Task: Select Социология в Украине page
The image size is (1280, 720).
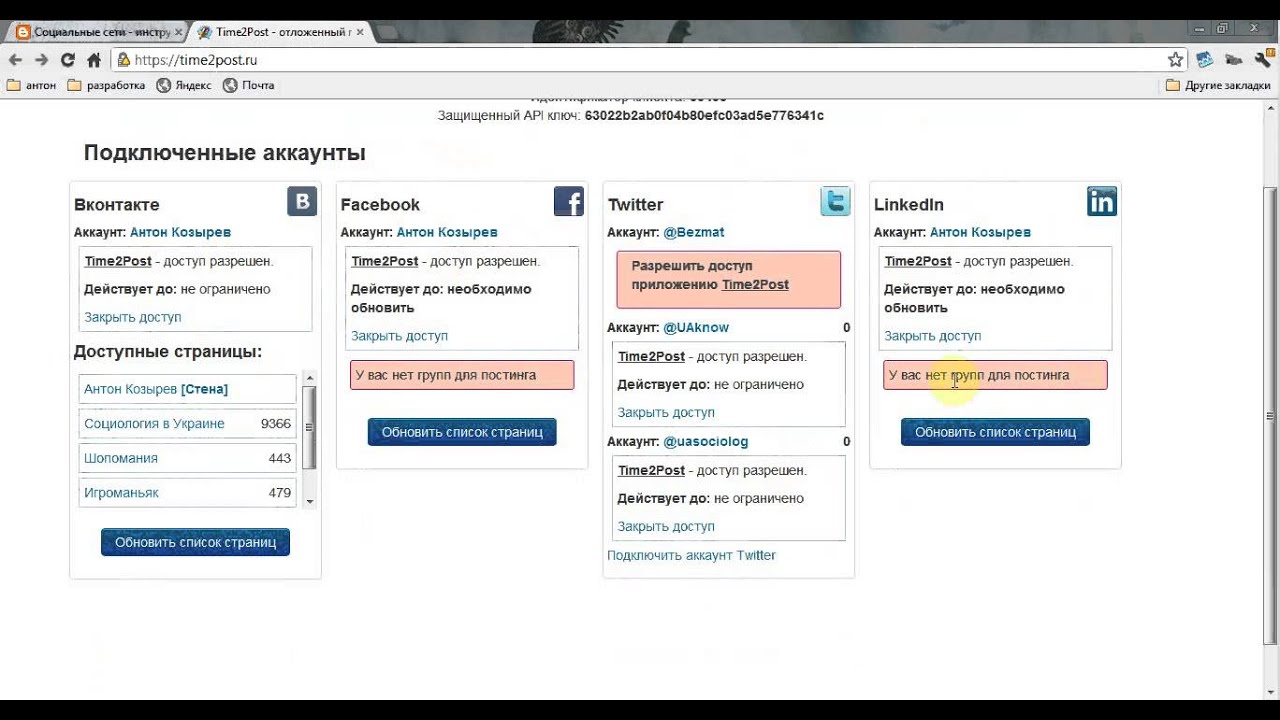Action: 187,424
